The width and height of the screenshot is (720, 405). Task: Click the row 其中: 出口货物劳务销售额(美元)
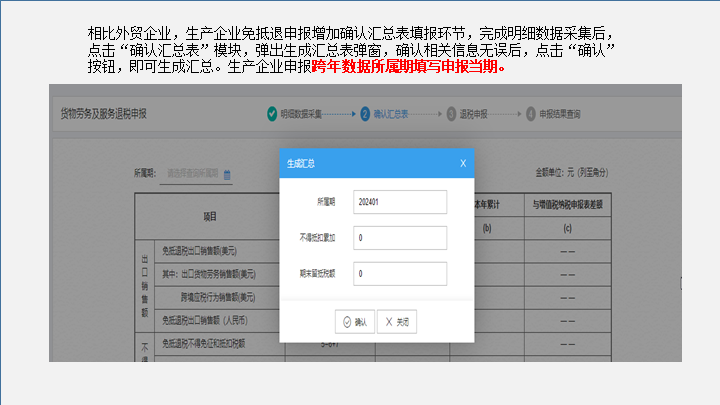209,274
